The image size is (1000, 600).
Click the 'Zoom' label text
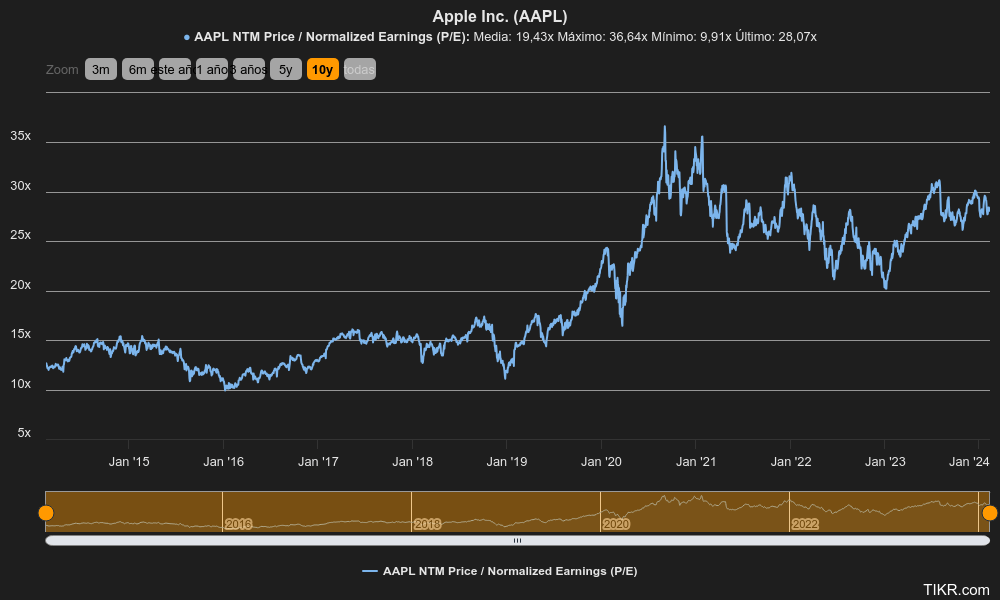pyautogui.click(x=62, y=70)
